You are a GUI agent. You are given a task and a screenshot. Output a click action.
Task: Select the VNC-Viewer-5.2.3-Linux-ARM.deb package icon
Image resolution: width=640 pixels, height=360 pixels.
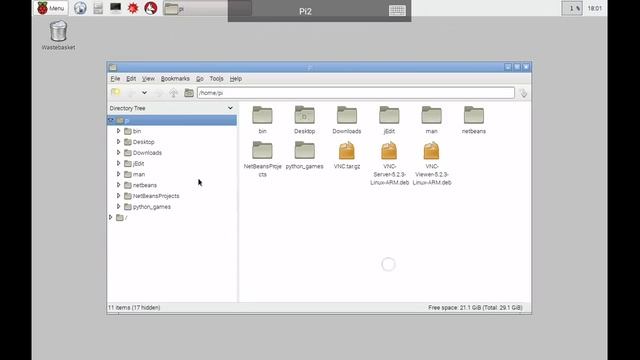pyautogui.click(x=431, y=151)
